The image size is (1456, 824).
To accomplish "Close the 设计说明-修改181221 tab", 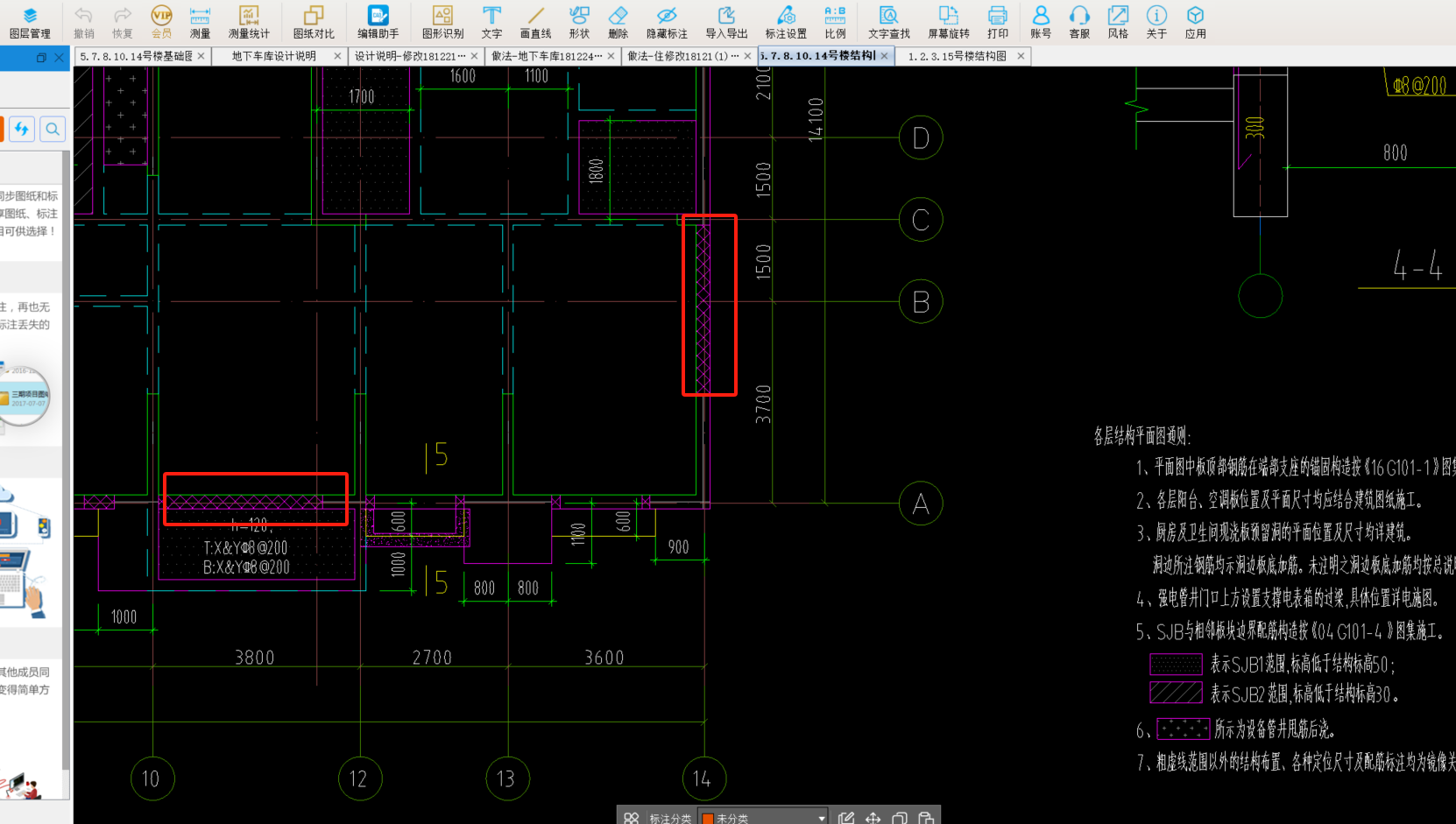I will coord(474,56).
